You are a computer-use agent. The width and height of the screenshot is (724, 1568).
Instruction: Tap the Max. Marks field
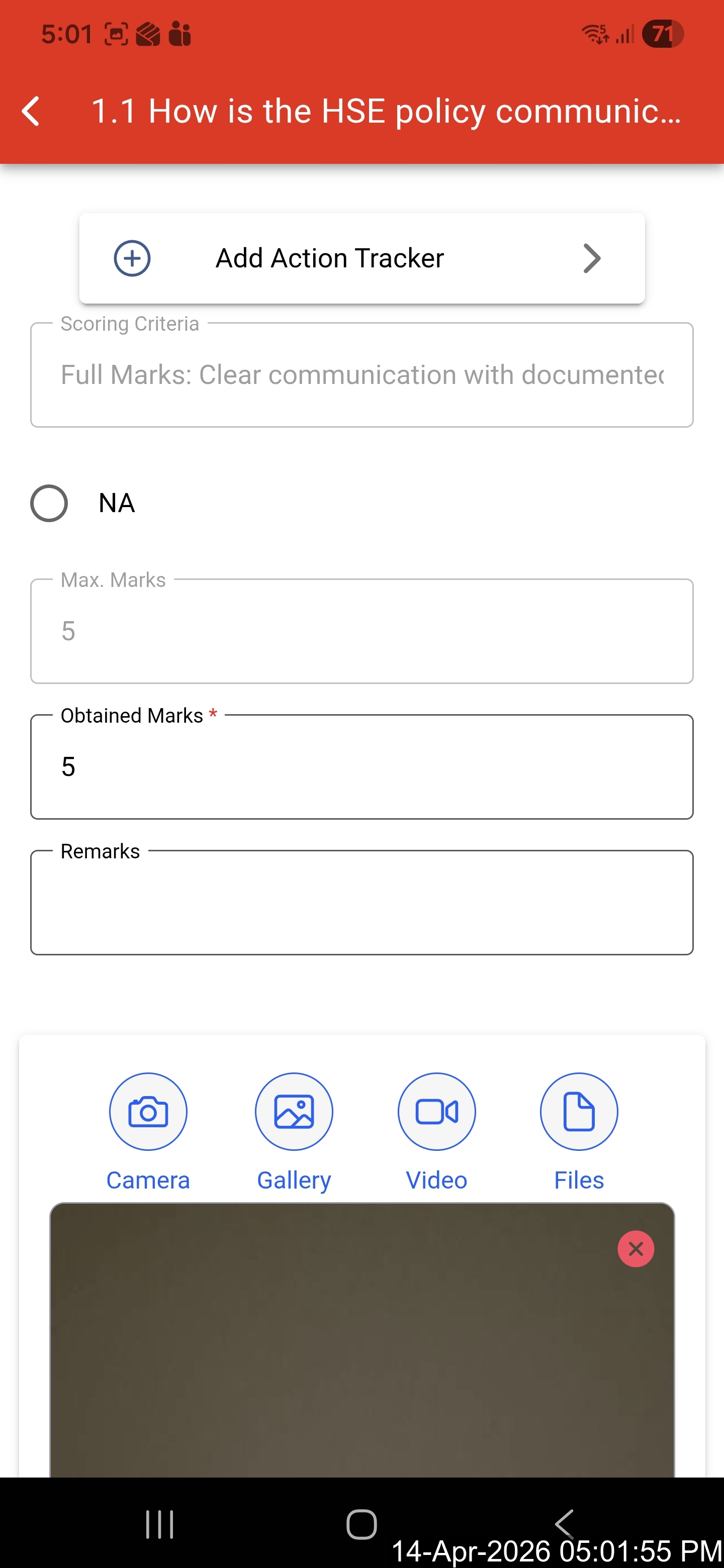[x=361, y=631]
